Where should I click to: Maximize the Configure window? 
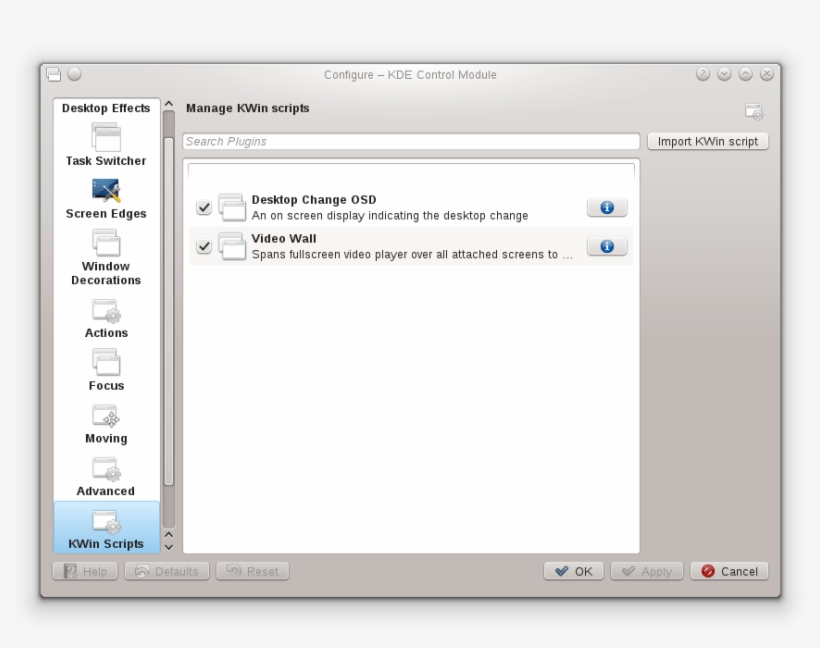[x=746, y=74]
